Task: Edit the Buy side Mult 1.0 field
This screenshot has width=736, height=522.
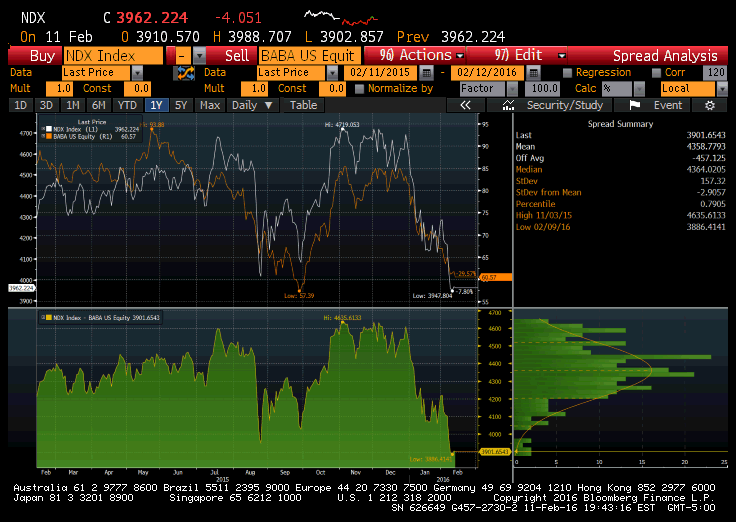Action: [59, 89]
